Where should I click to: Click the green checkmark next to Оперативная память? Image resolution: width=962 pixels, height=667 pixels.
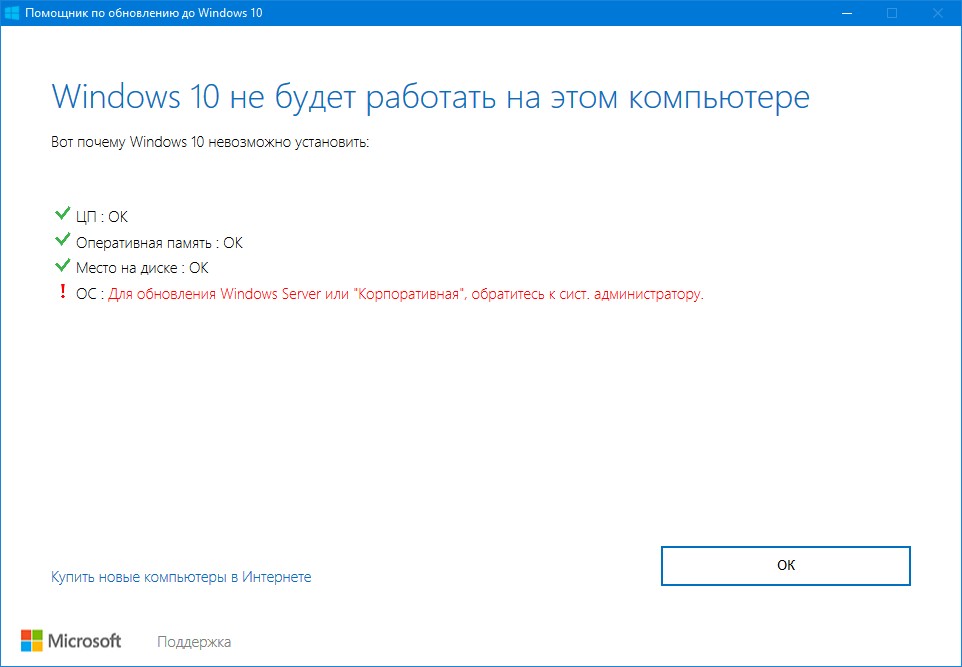point(63,241)
